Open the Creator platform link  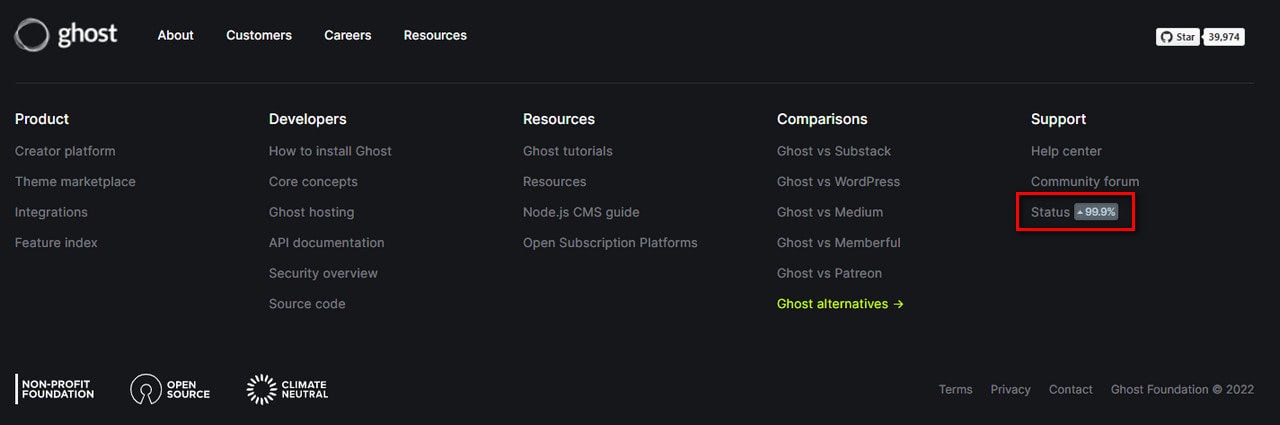(x=65, y=151)
